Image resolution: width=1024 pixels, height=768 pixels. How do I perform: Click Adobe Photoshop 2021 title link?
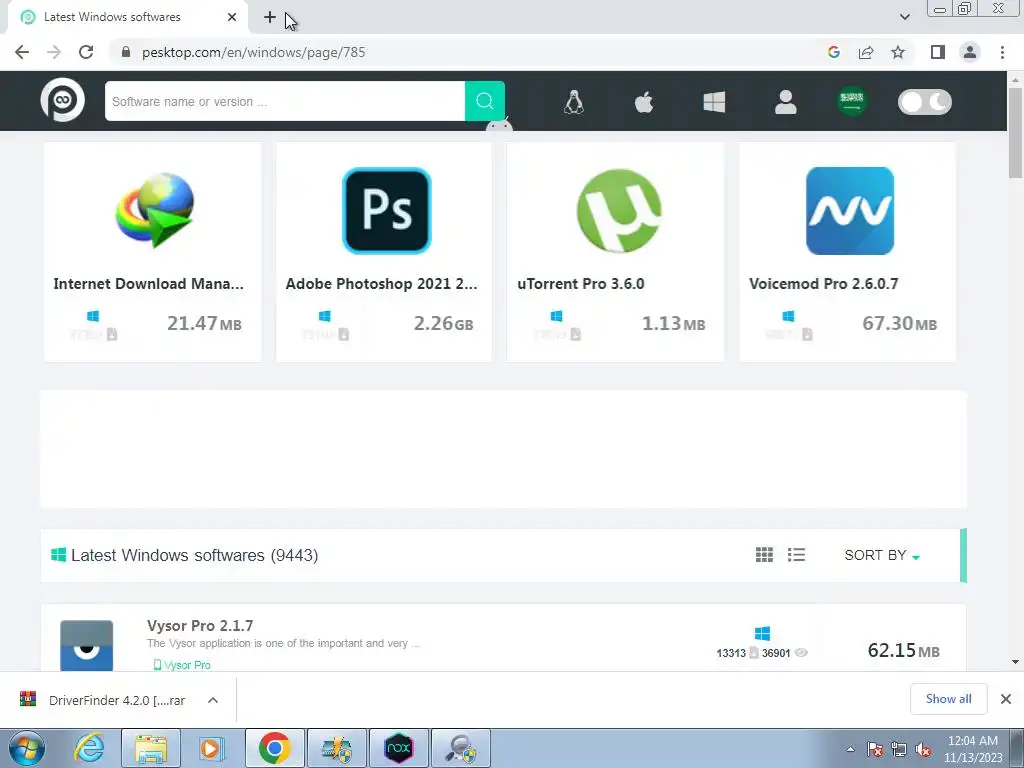click(381, 284)
